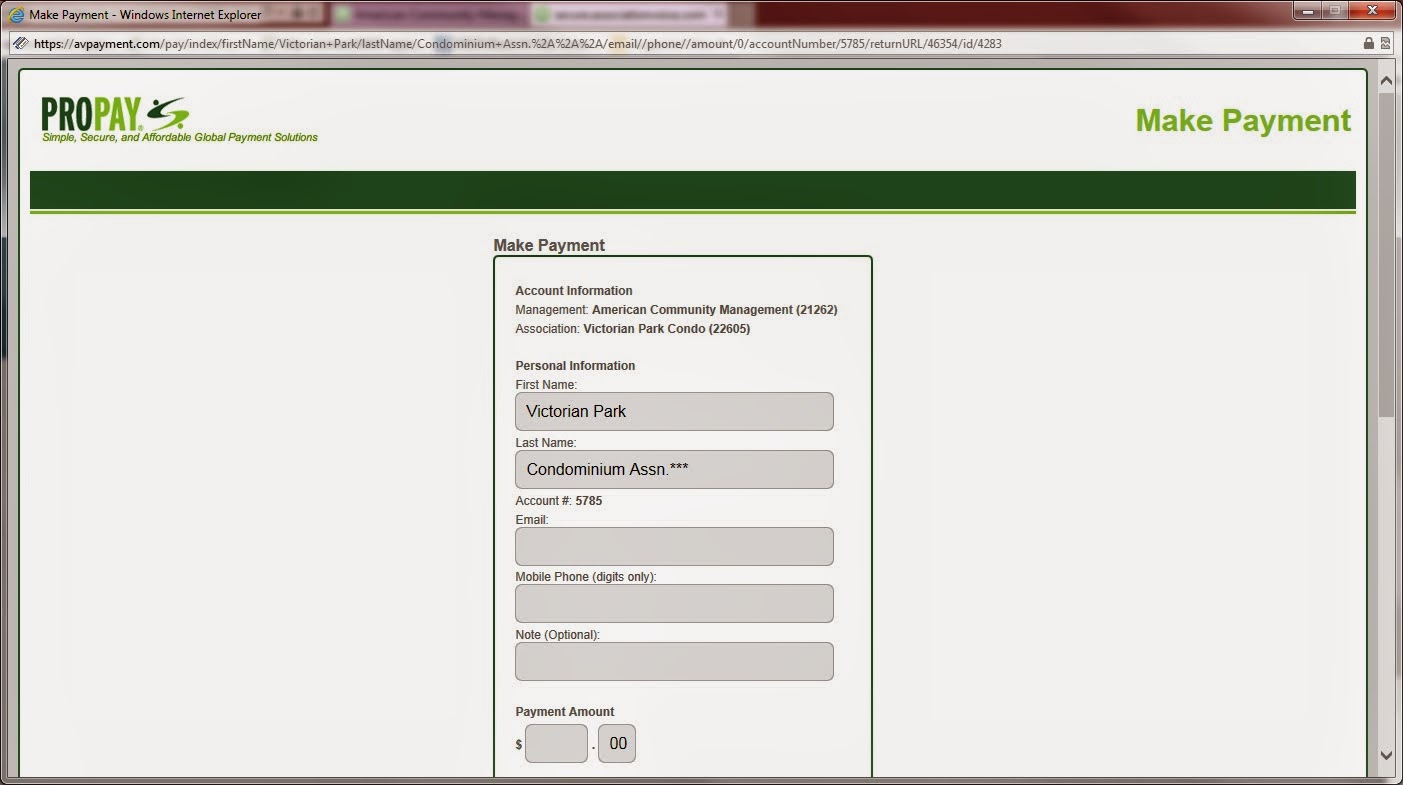The image size is (1403, 785).
Task: Minimize the Internet Explorer window
Action: coord(1307,10)
